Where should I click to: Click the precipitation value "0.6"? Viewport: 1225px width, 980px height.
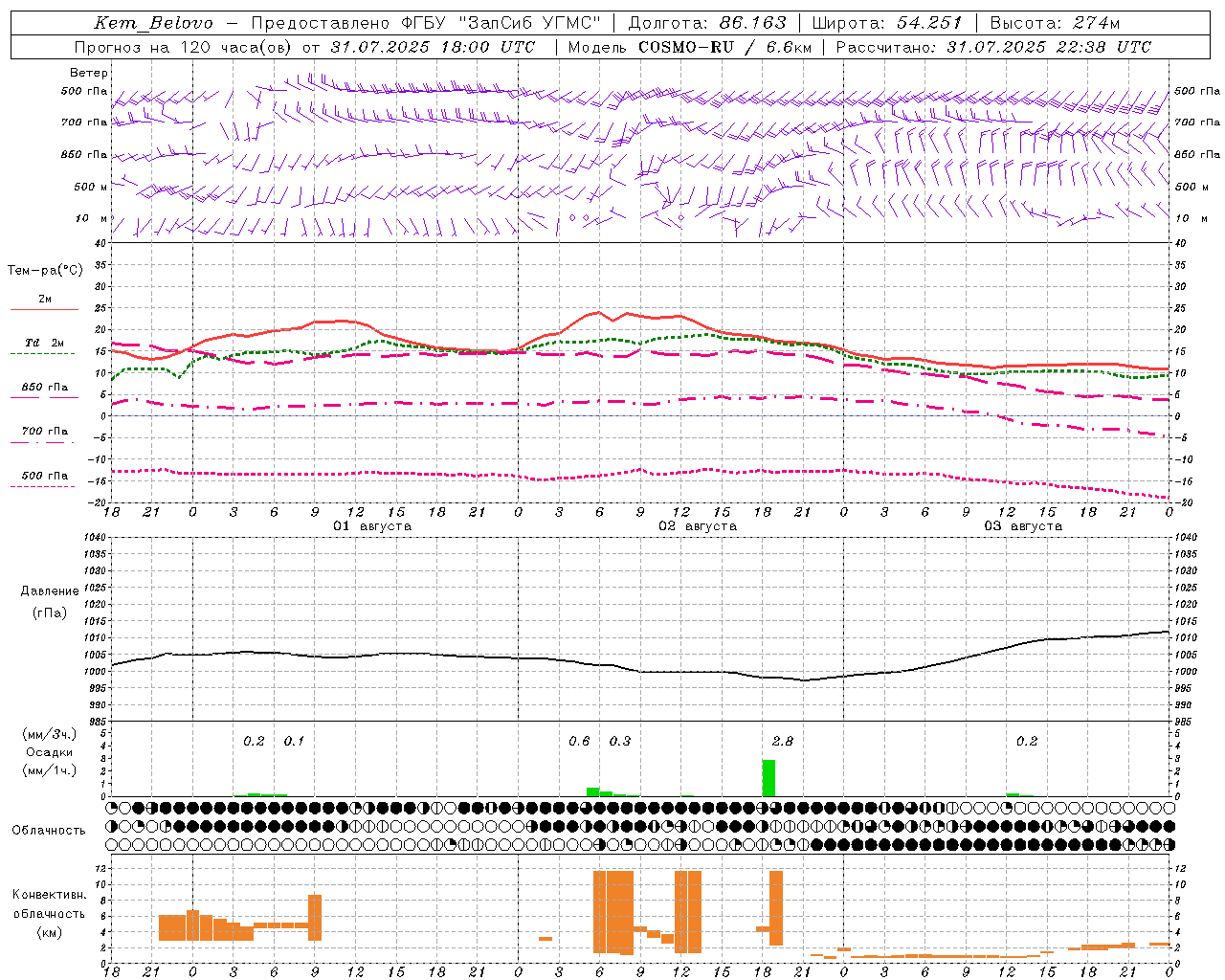579,742
